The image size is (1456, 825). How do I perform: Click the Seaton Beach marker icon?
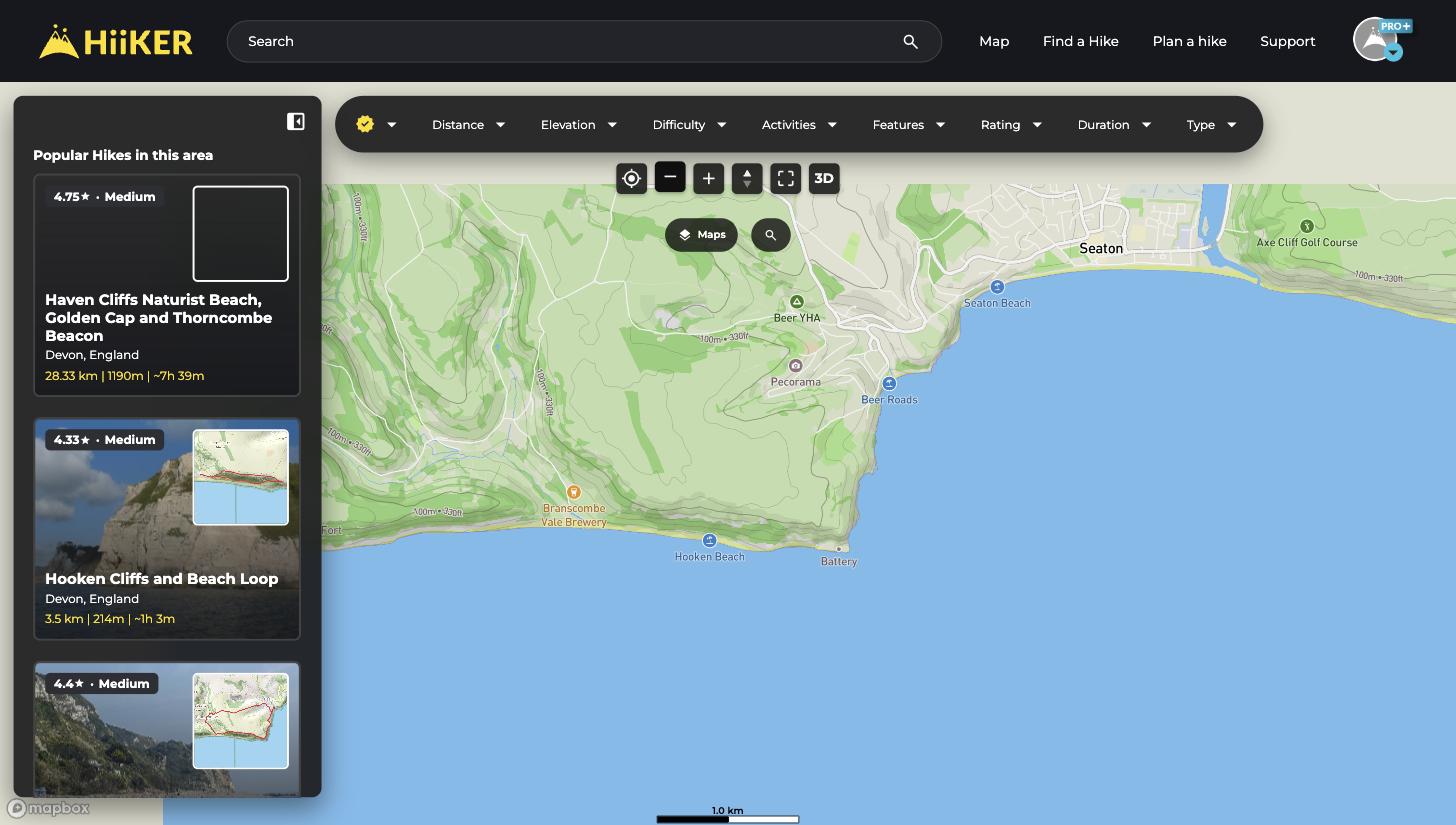pos(997,287)
